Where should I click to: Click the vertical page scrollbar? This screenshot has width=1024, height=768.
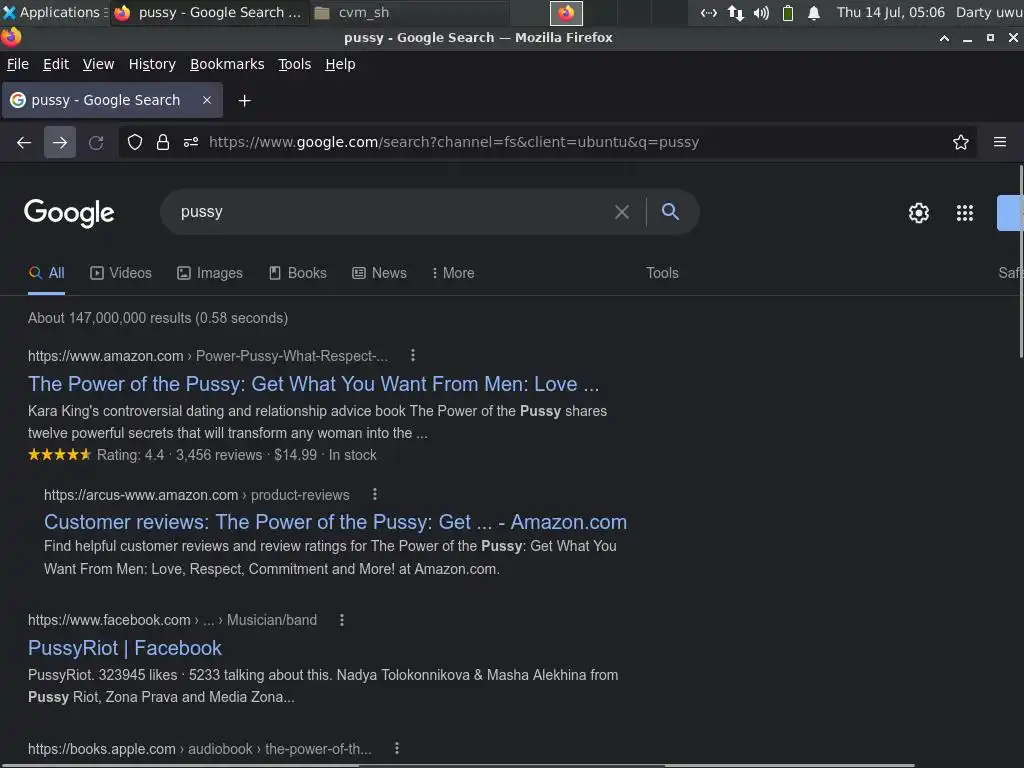coord(1020,261)
